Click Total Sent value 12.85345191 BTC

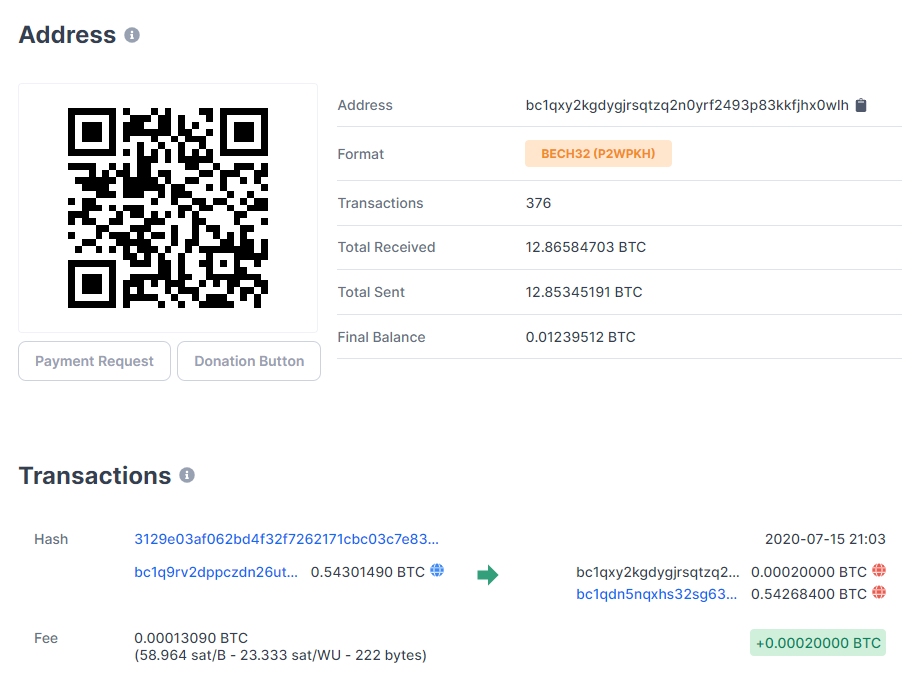(x=584, y=292)
